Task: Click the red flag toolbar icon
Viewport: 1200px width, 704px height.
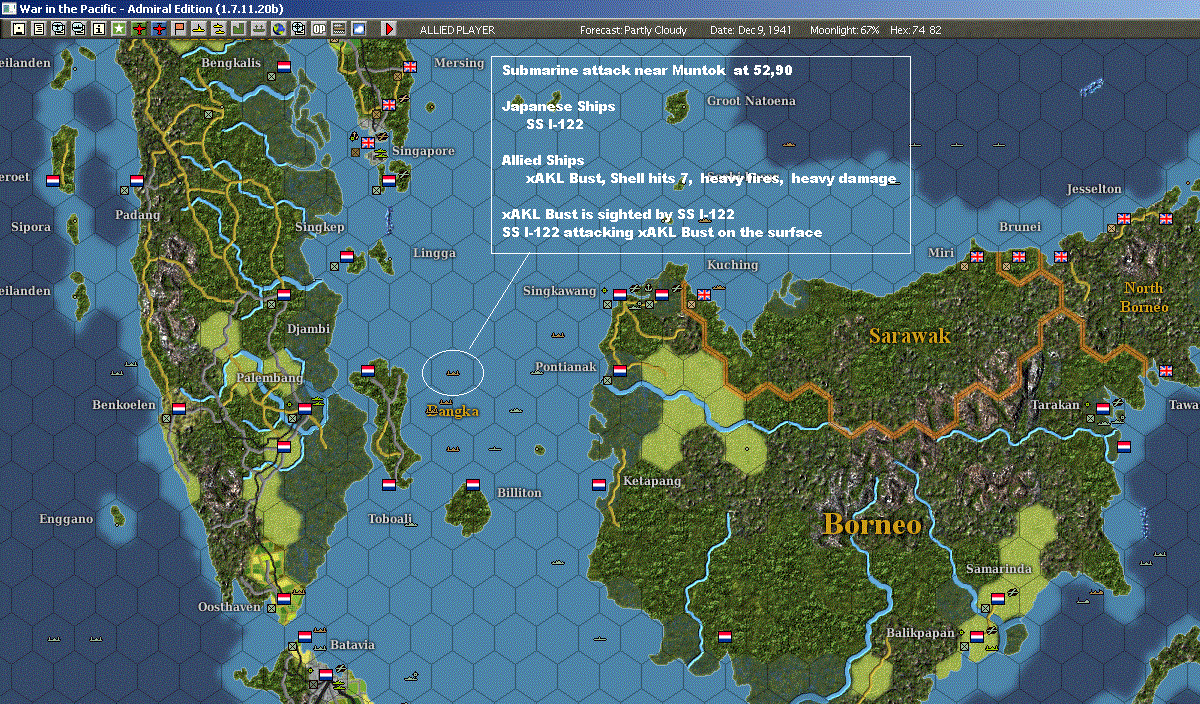Action: point(179,29)
